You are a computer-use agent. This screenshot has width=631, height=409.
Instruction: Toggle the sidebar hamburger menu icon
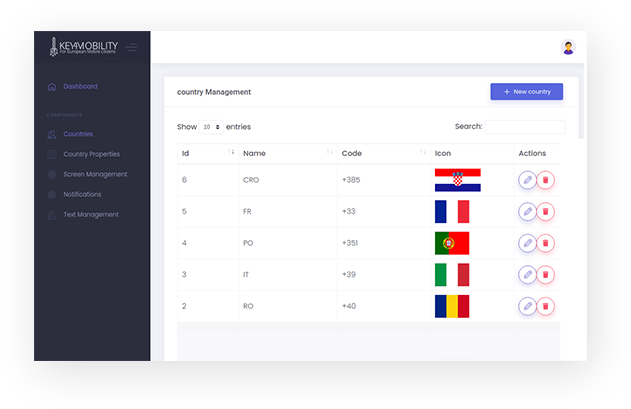pos(132,47)
